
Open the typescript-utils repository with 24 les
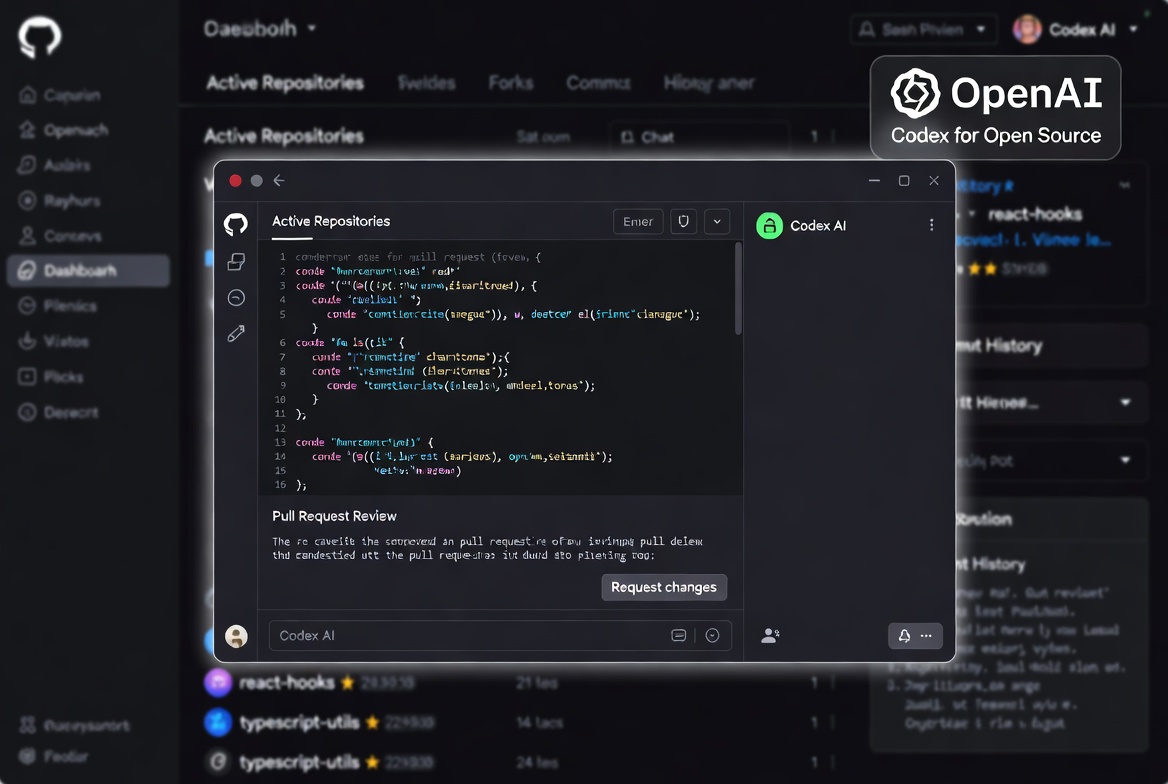tap(521, 762)
